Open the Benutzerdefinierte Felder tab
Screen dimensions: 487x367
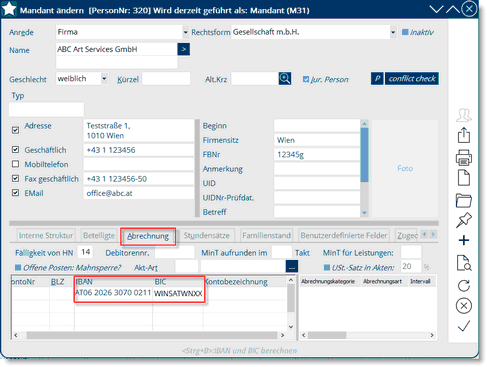click(x=344, y=236)
